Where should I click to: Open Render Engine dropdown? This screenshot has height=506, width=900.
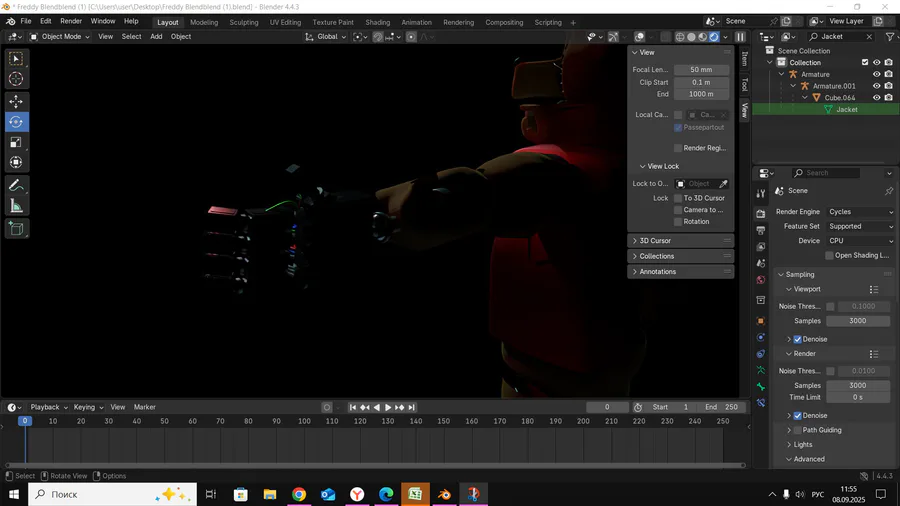(860, 212)
